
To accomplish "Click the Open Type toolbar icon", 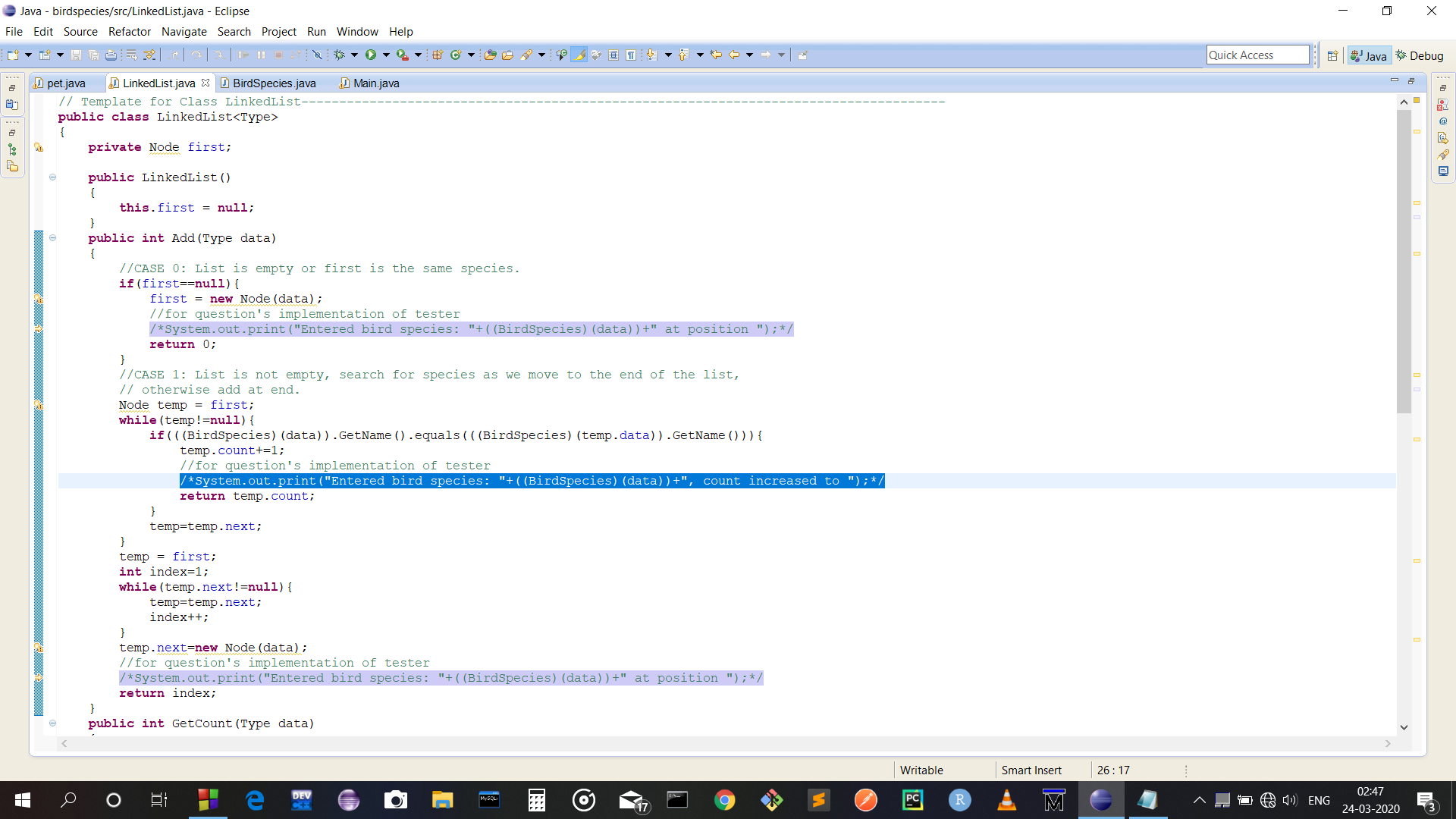I will click(490, 55).
